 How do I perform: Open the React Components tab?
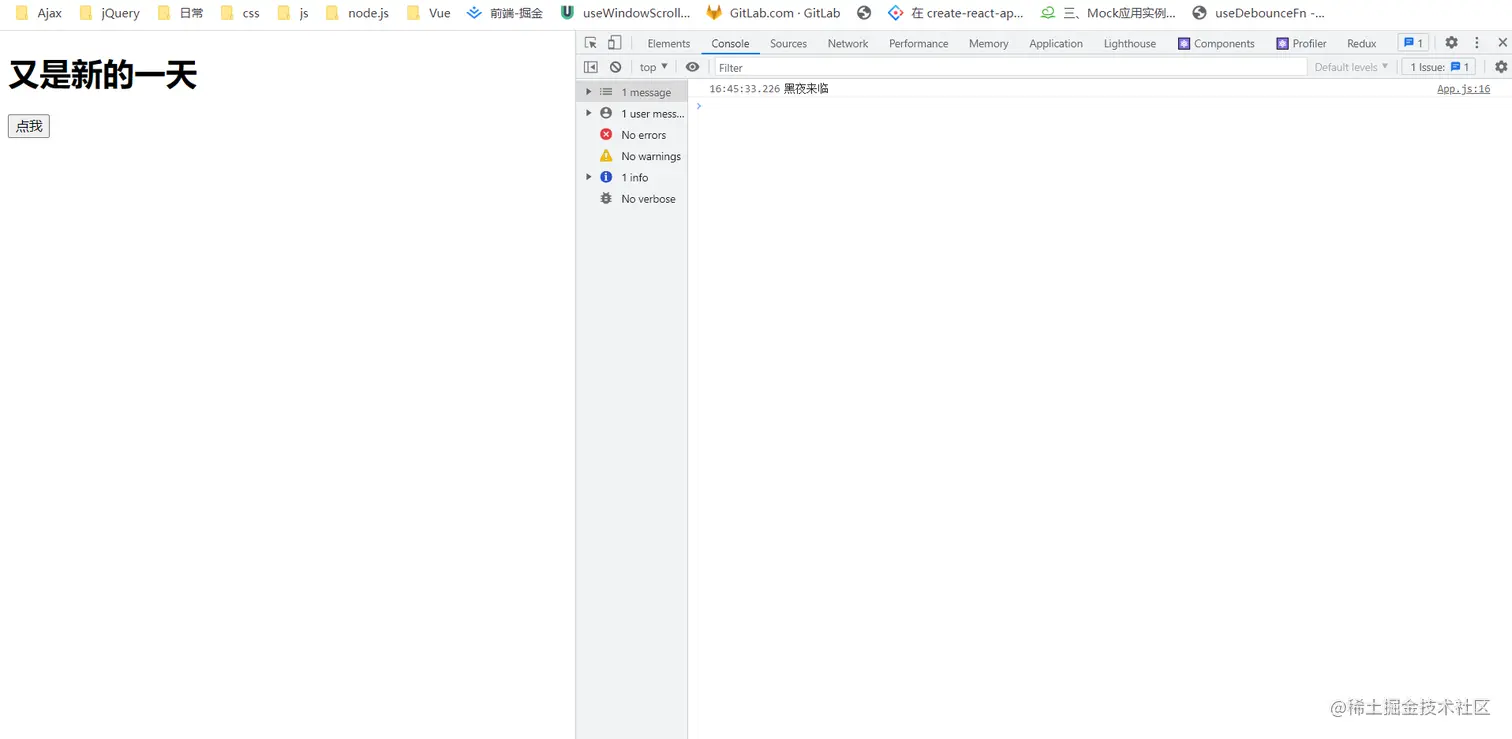click(x=1216, y=43)
